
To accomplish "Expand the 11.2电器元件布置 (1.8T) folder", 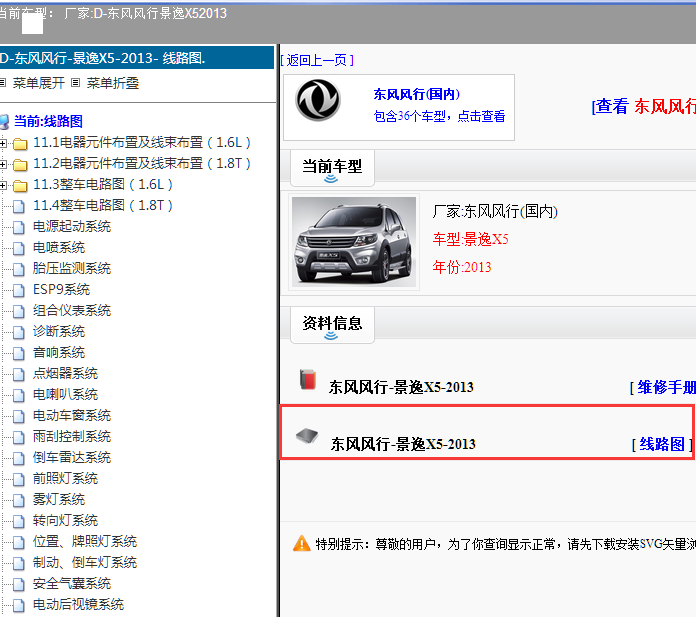I will pos(3,164).
